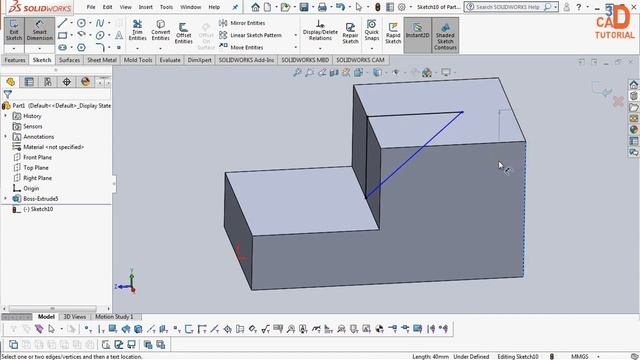The height and width of the screenshot is (360, 640).
Task: Click Linear Sketch Pattern
Action: 251,36
